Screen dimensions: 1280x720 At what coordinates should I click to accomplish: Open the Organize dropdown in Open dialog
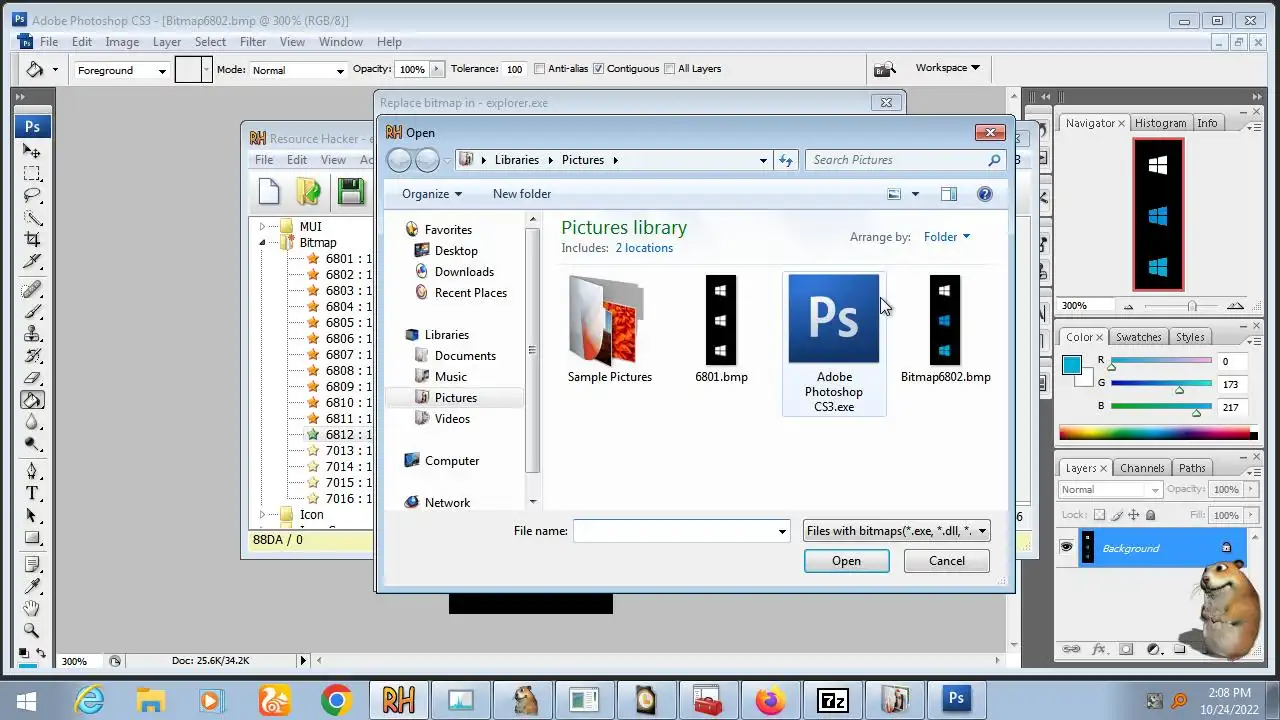432,194
